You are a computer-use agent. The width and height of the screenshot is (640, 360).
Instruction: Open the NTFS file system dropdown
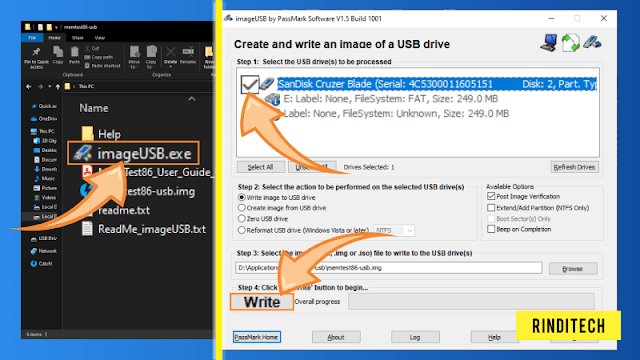[x=394, y=231]
